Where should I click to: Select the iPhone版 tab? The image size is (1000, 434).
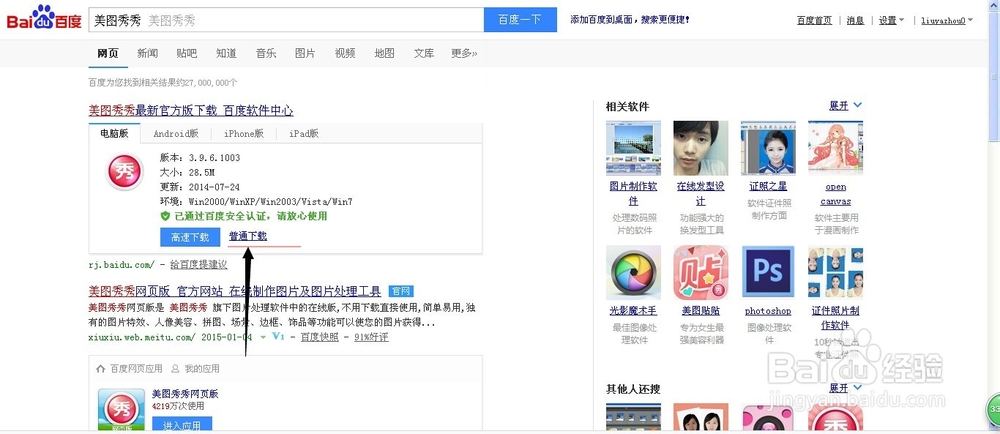[x=244, y=133]
